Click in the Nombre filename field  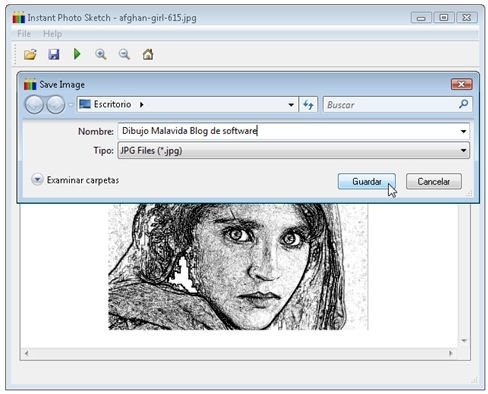[293, 131]
